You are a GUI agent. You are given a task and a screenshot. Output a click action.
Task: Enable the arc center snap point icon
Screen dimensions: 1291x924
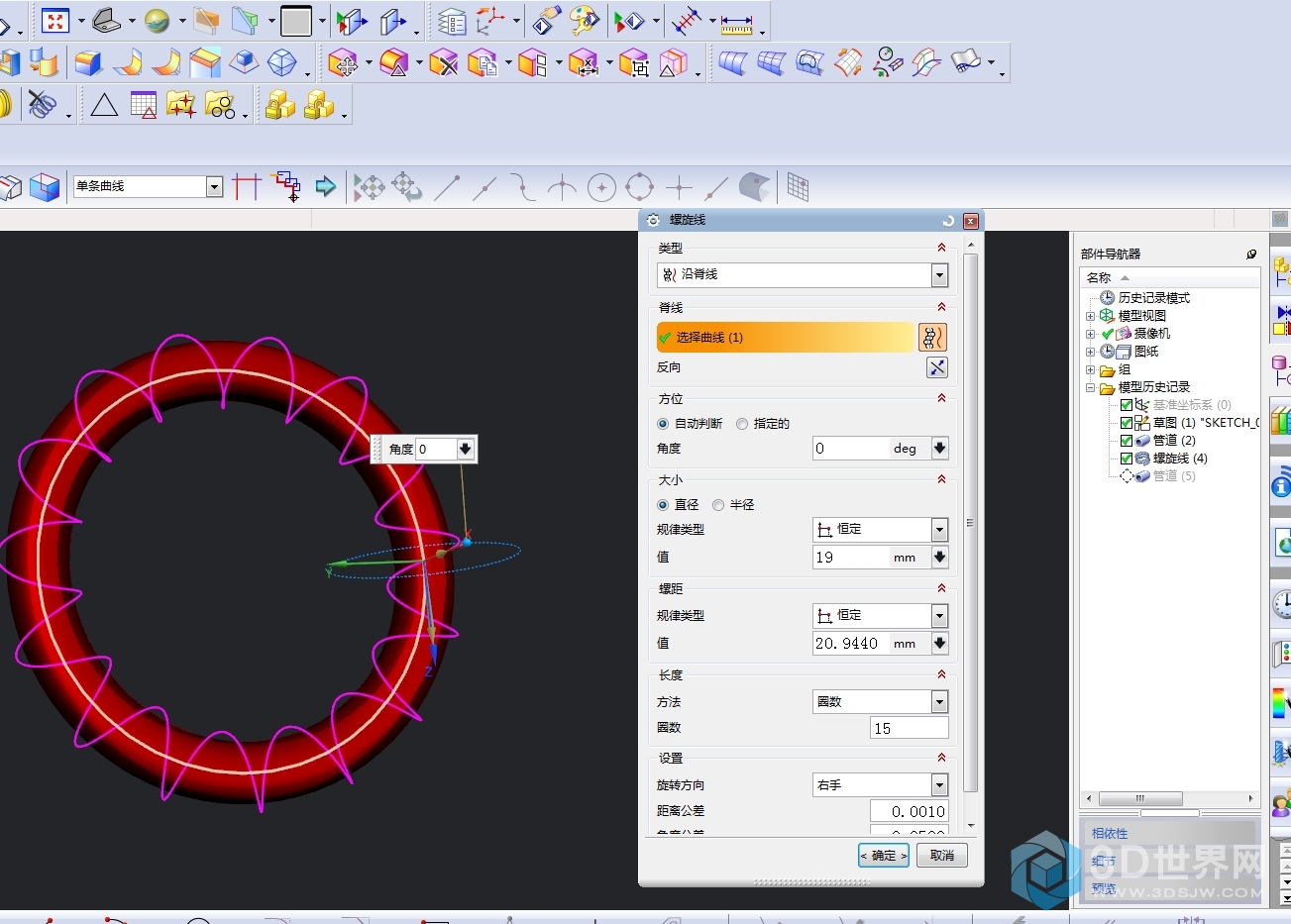click(x=601, y=187)
